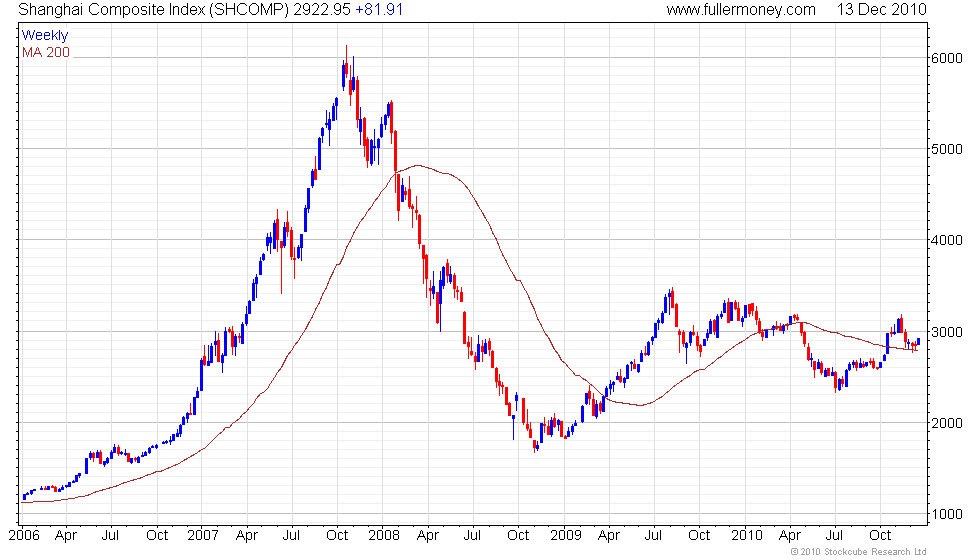Click the 3000 y-axis label
Screen dimensions: 980x560
click(947, 332)
